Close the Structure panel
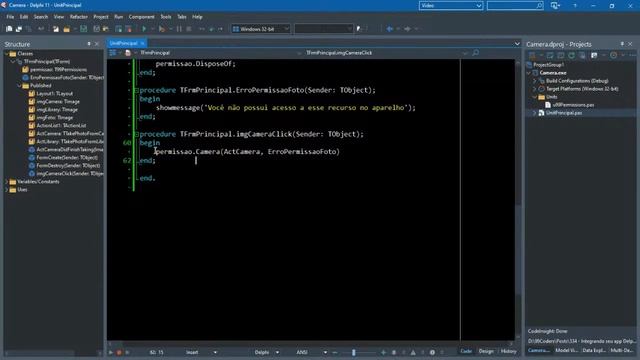 (97, 44)
